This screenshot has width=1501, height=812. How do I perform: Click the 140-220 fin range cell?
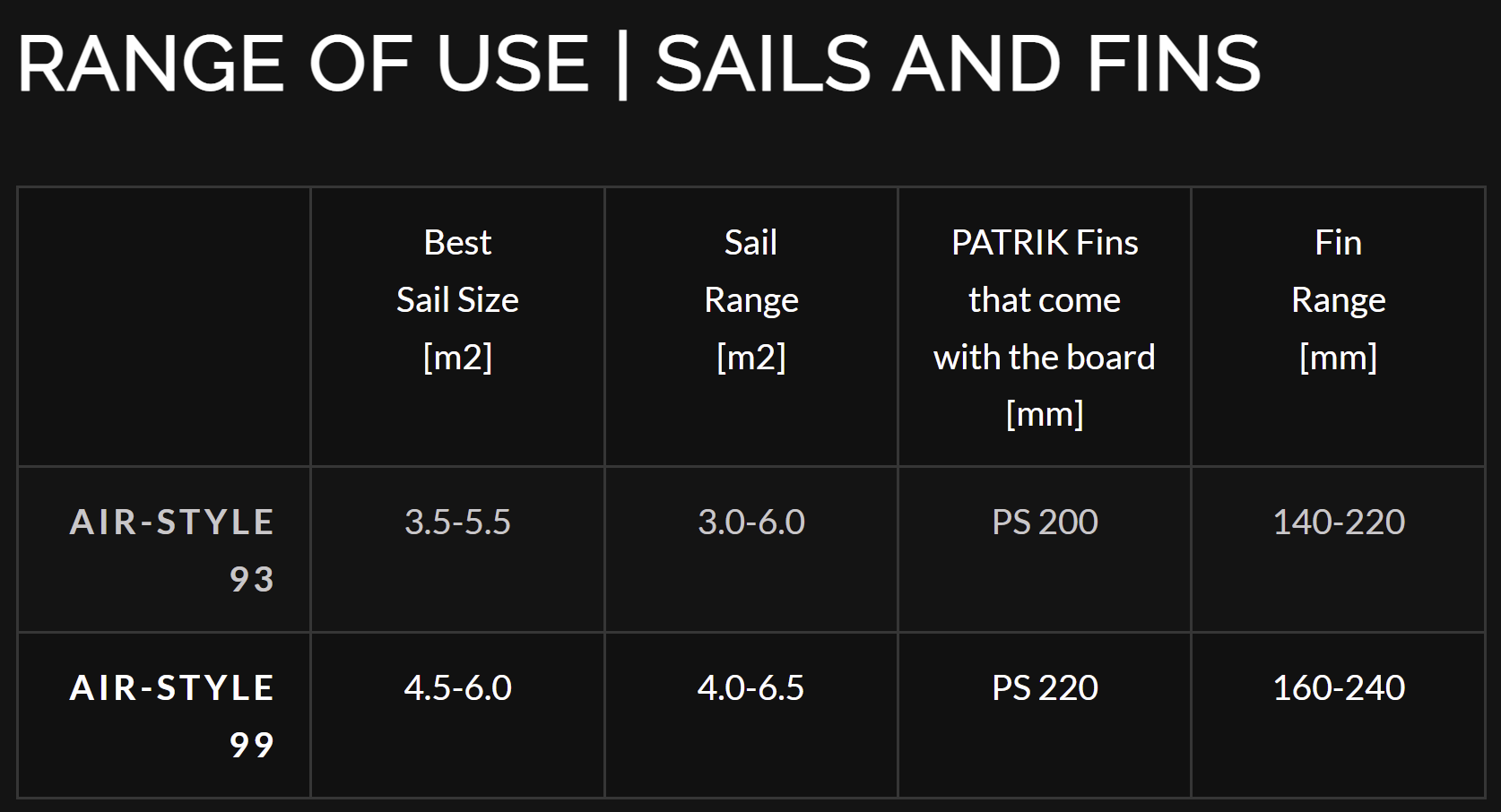click(1339, 522)
